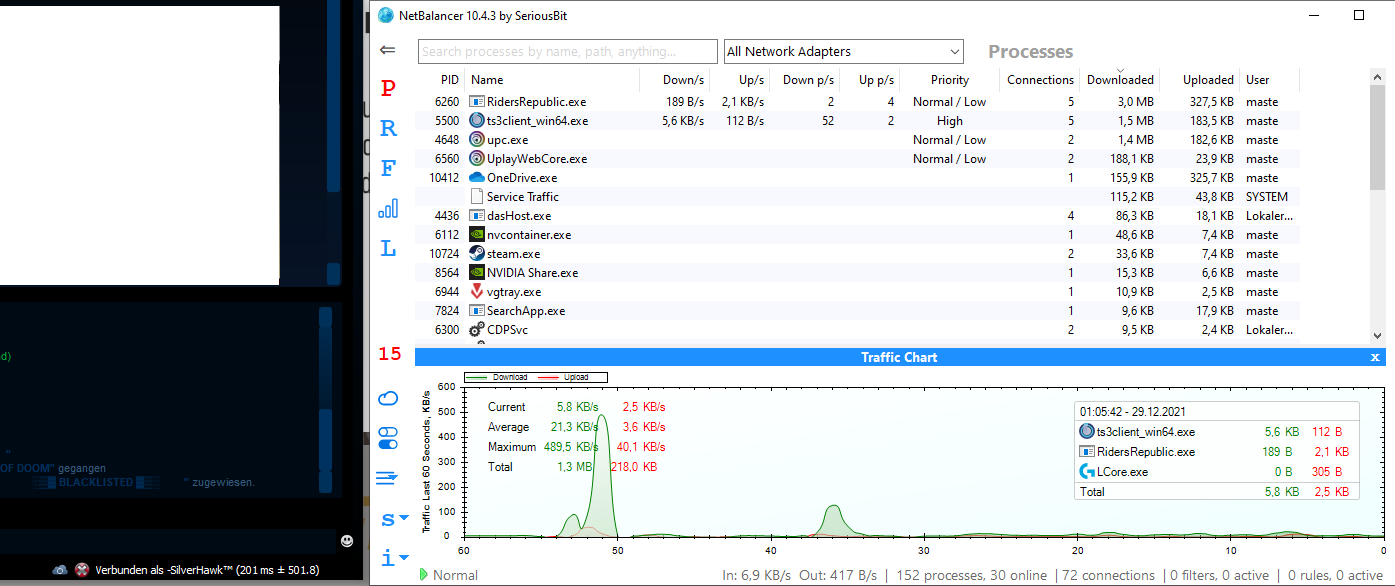Click the Normal status play indicator
Image resolution: width=1395 pixels, height=586 pixels.
click(x=424, y=575)
